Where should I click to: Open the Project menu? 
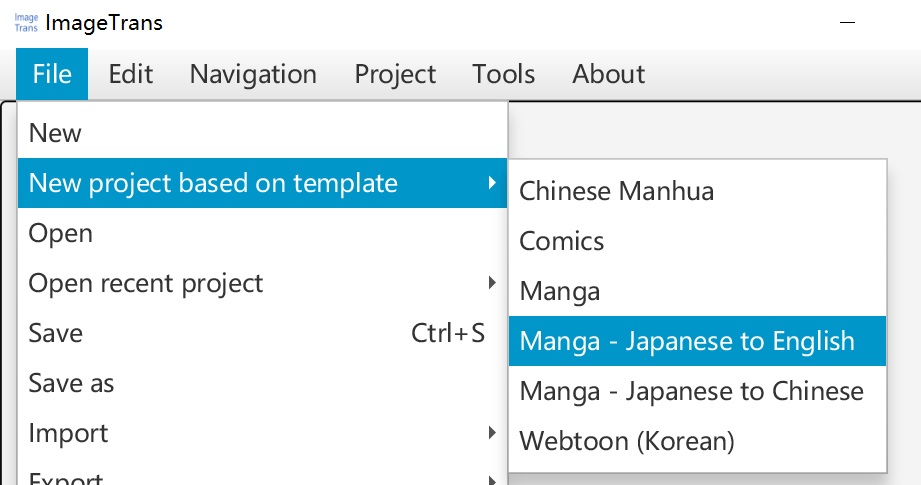coord(395,74)
